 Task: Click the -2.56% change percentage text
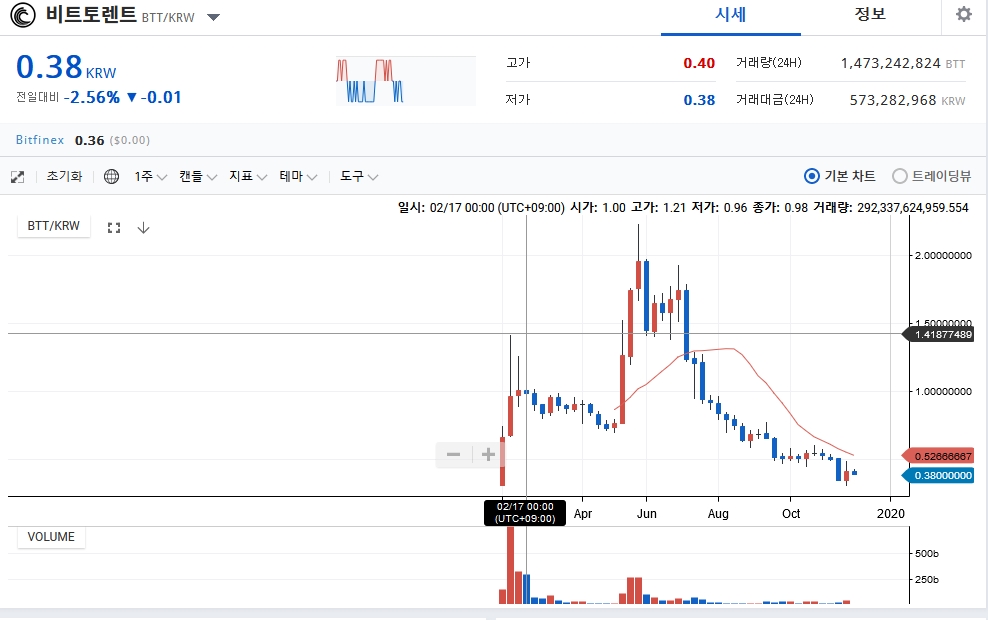92,97
